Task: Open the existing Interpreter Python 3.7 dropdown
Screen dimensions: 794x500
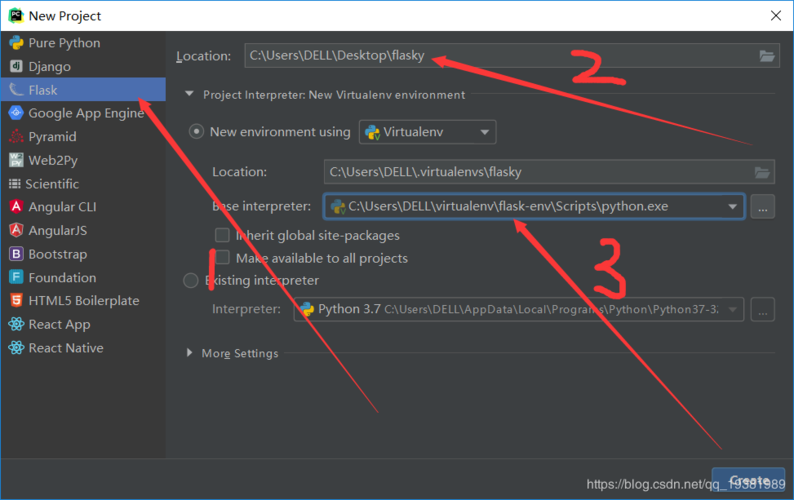Action: click(x=519, y=309)
